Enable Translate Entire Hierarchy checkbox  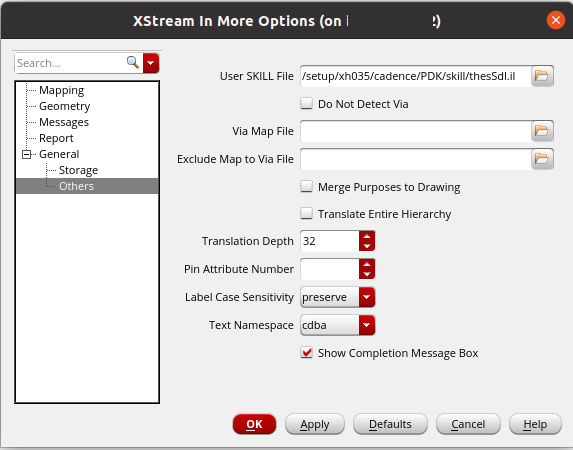pyautogui.click(x=306, y=213)
